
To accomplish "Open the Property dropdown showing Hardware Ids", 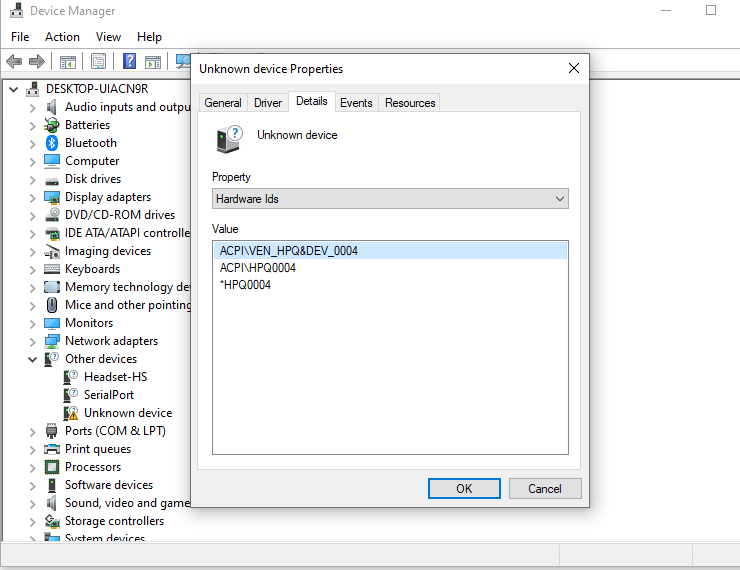I will pyautogui.click(x=390, y=199).
